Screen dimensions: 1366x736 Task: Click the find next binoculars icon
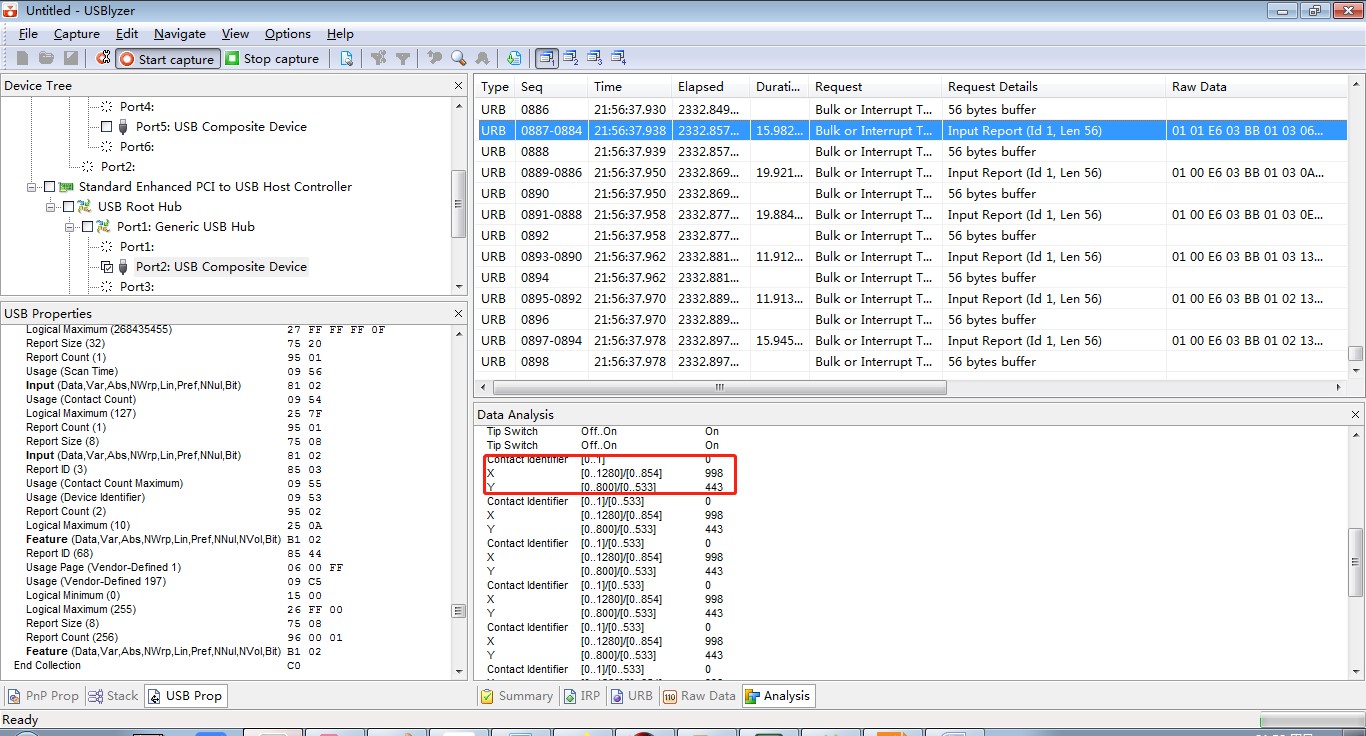pyautogui.click(x=482, y=58)
